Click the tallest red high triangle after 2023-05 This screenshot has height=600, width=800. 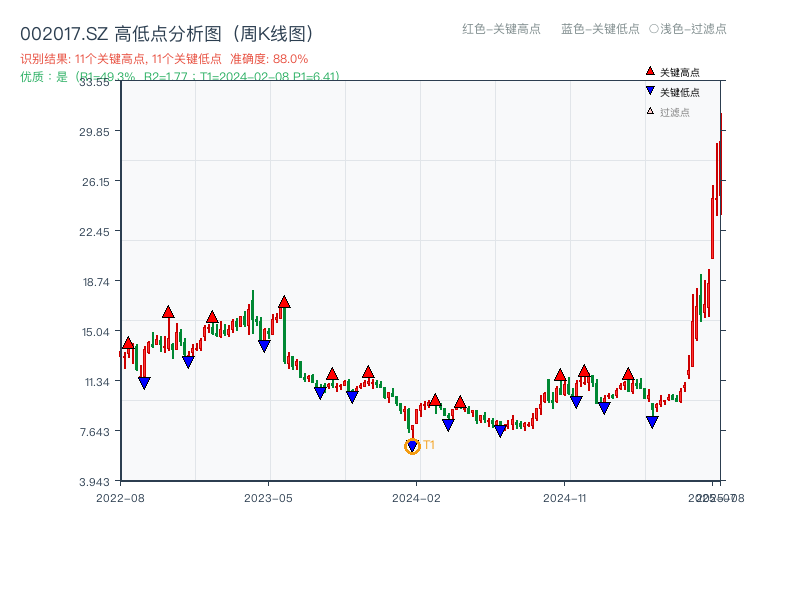click(x=284, y=302)
